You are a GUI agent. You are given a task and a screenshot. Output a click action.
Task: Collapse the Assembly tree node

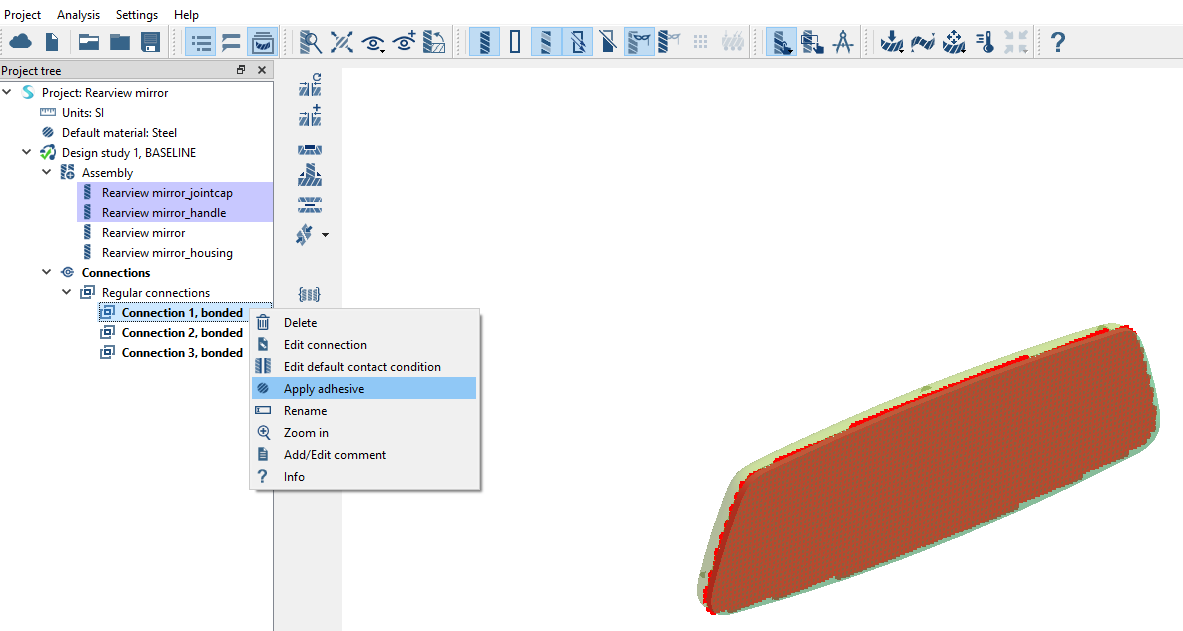coord(47,173)
